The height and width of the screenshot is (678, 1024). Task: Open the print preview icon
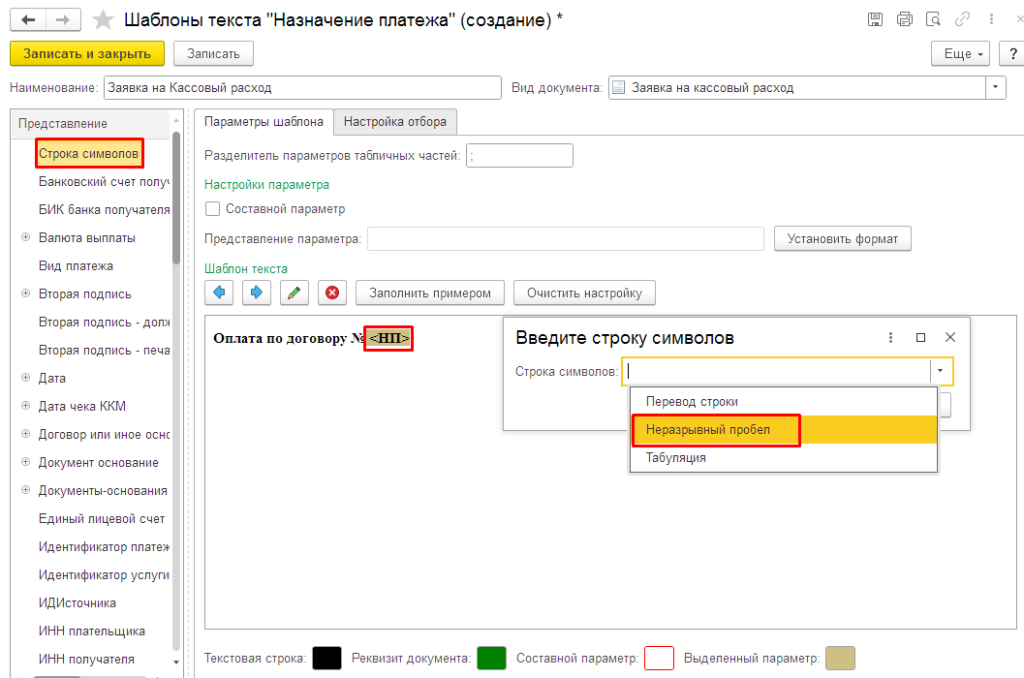tap(934, 19)
